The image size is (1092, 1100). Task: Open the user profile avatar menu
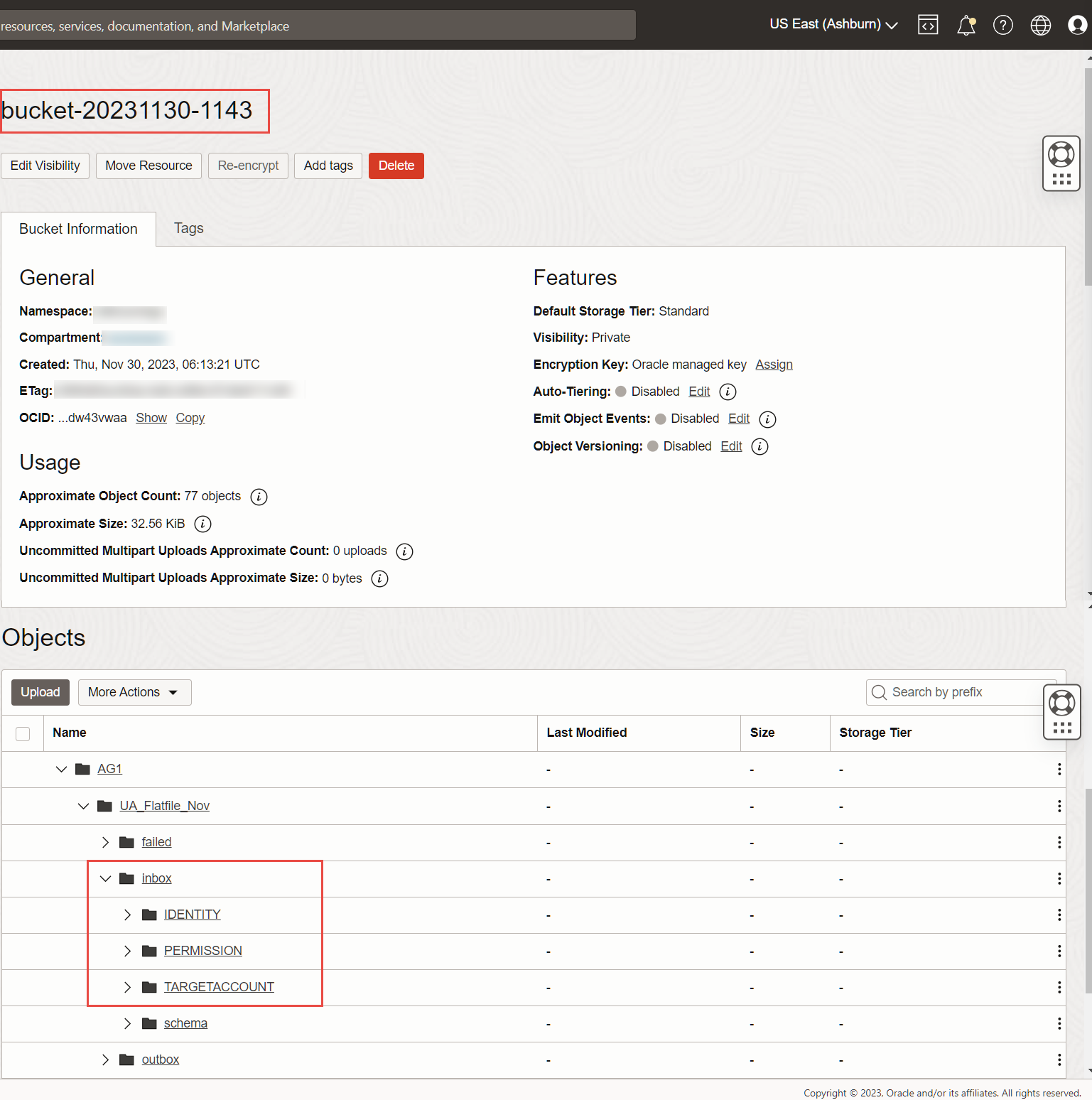click(1078, 26)
